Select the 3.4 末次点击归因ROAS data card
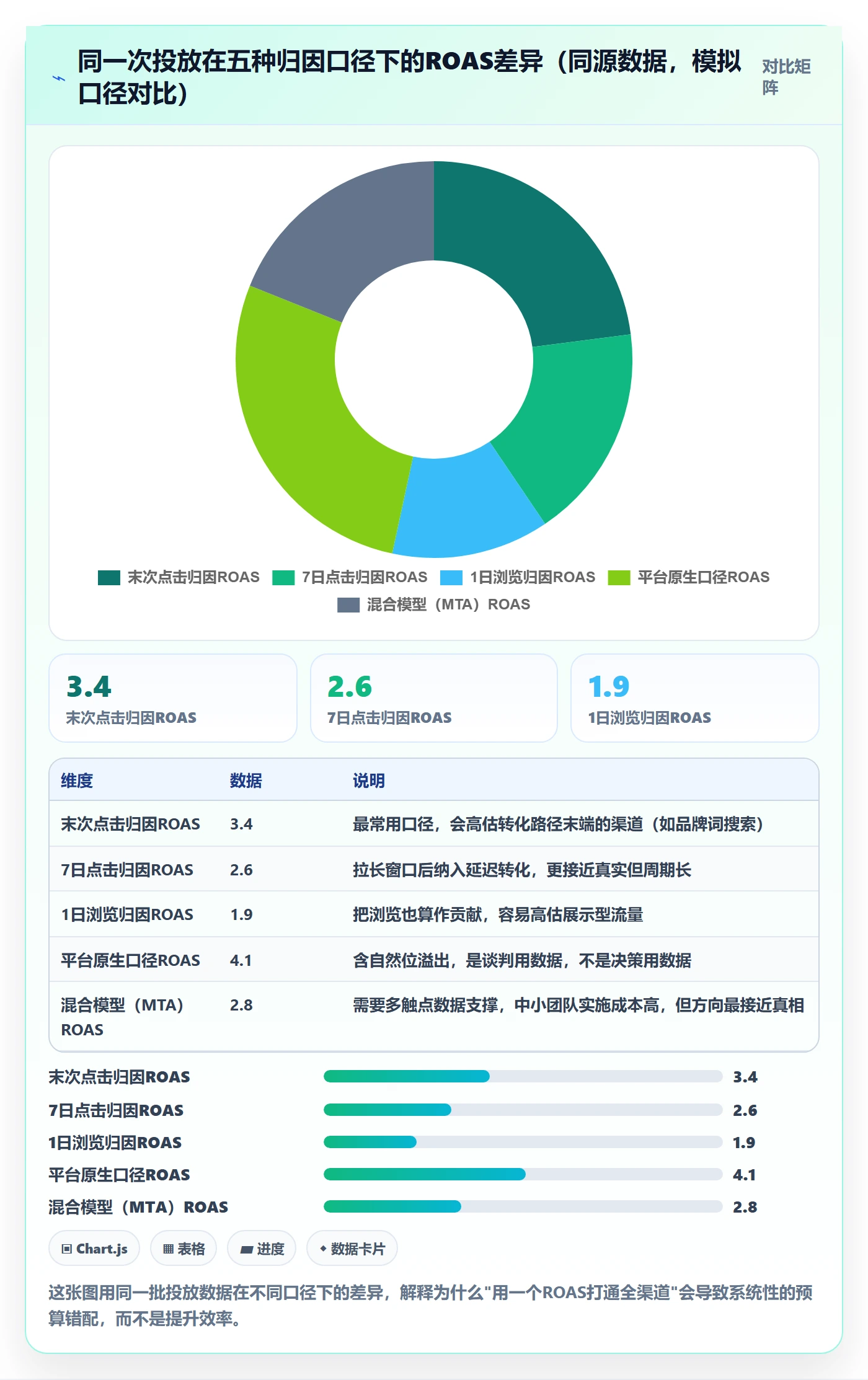The height and width of the screenshot is (1380, 868). click(x=173, y=698)
